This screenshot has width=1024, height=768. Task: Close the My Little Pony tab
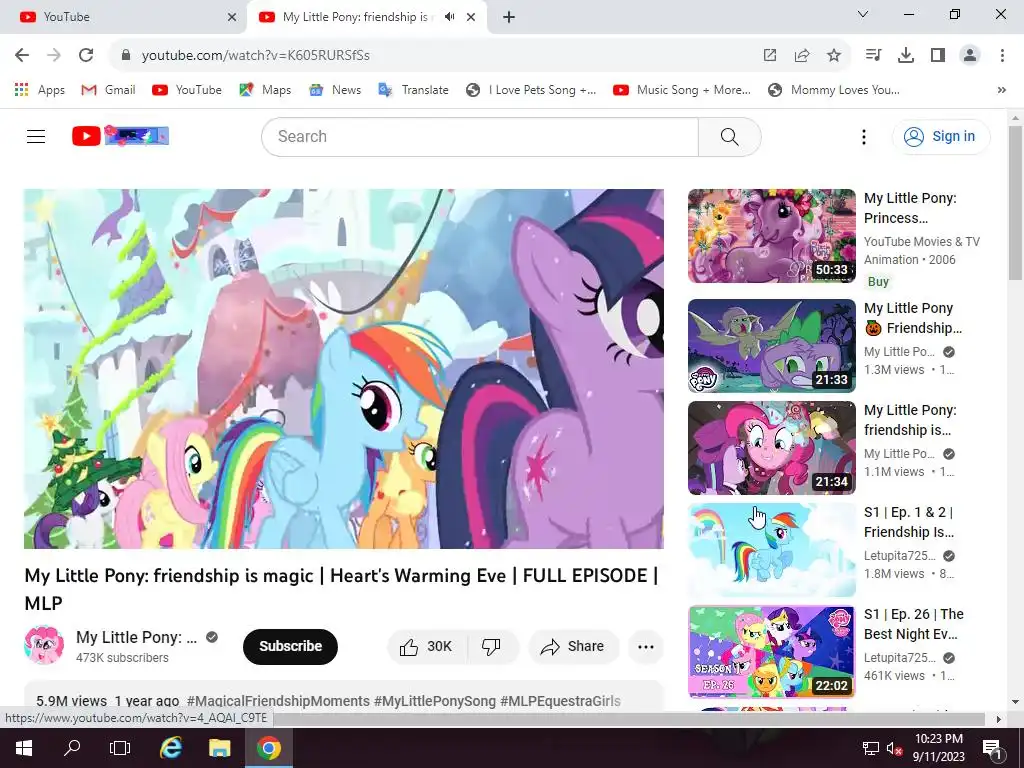(x=471, y=17)
